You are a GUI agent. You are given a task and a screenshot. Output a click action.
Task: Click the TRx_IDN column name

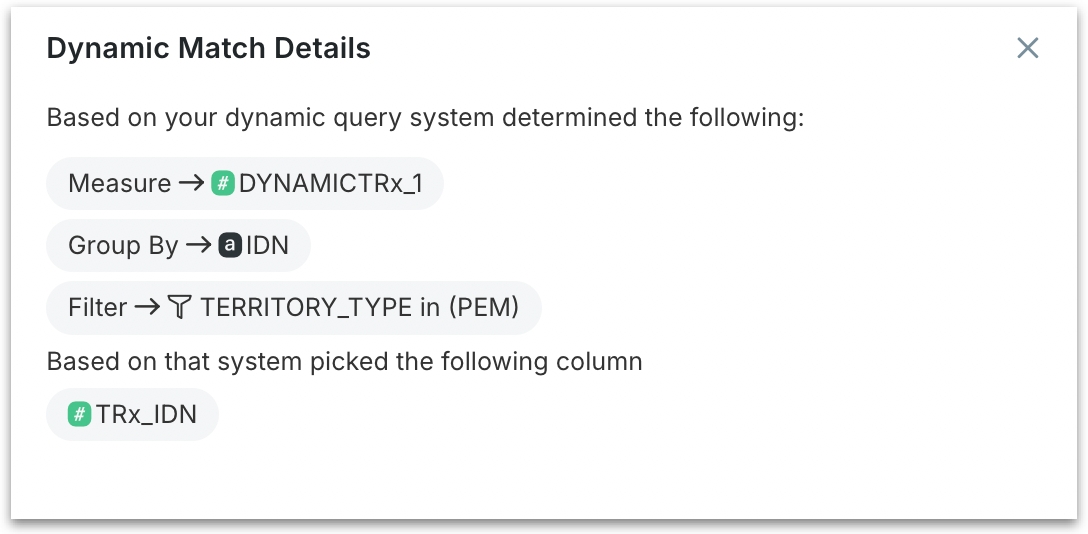[x=146, y=414]
